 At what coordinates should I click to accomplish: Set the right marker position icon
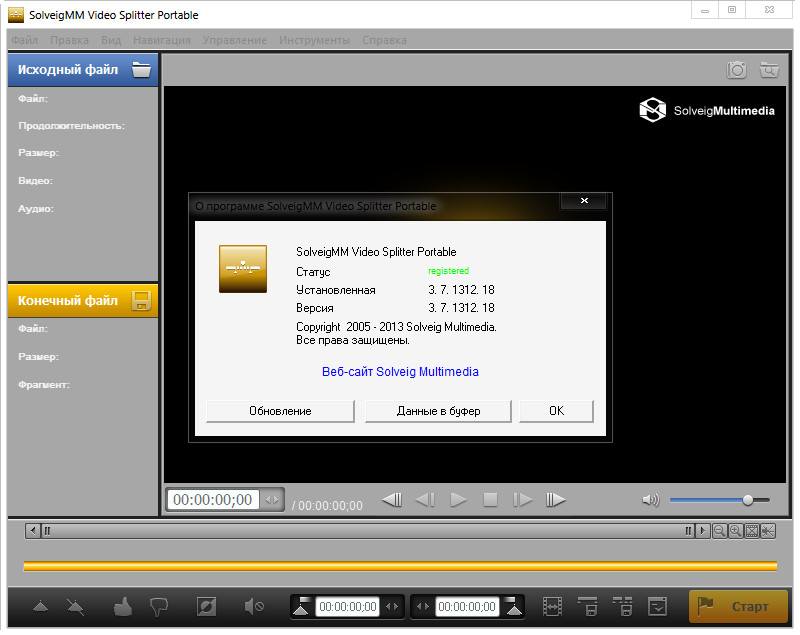(x=514, y=606)
